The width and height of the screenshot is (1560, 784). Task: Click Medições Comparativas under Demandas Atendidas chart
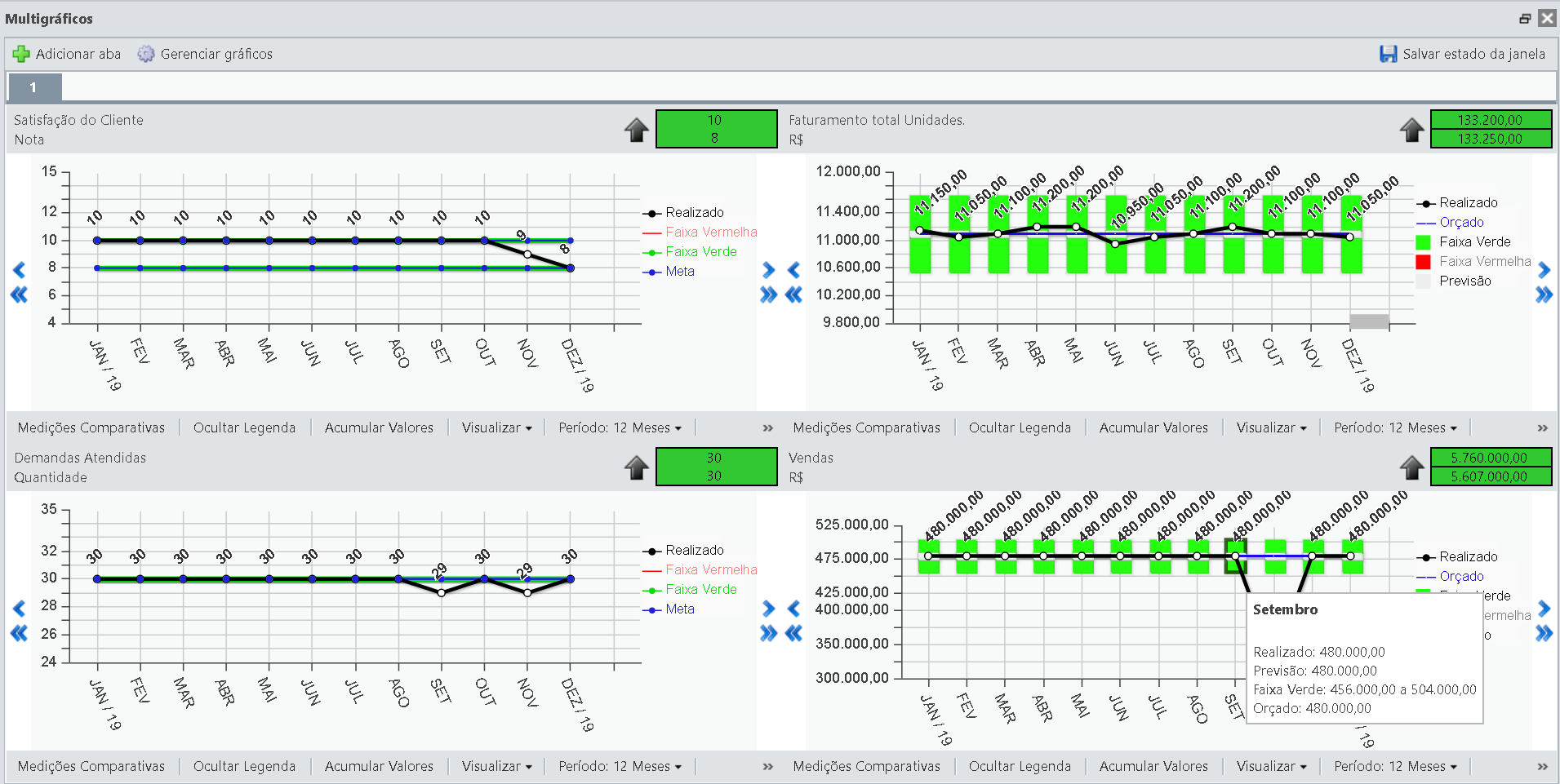pyautogui.click(x=91, y=766)
